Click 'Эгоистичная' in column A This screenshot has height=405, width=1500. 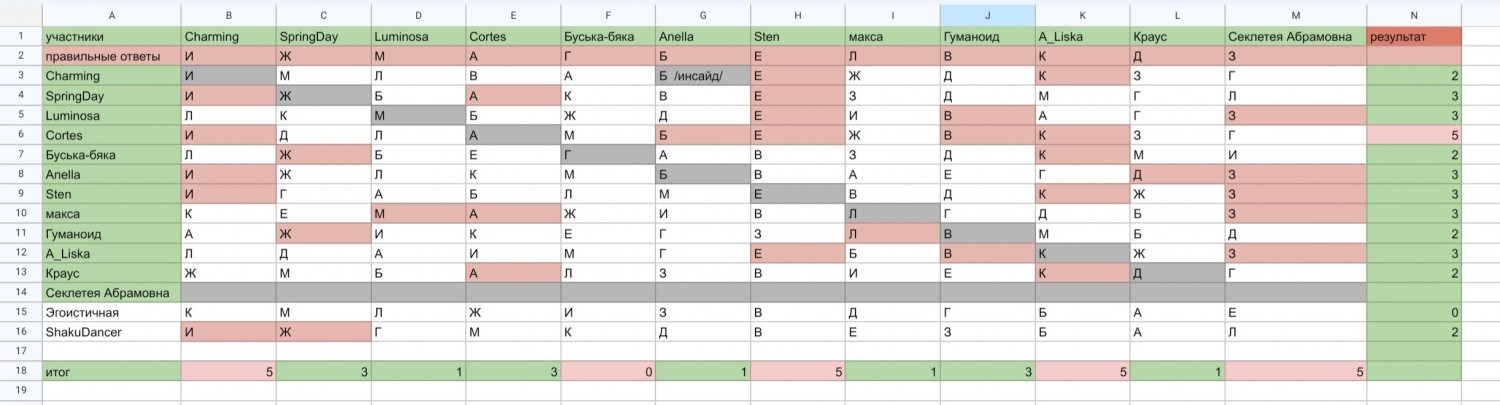[111, 312]
